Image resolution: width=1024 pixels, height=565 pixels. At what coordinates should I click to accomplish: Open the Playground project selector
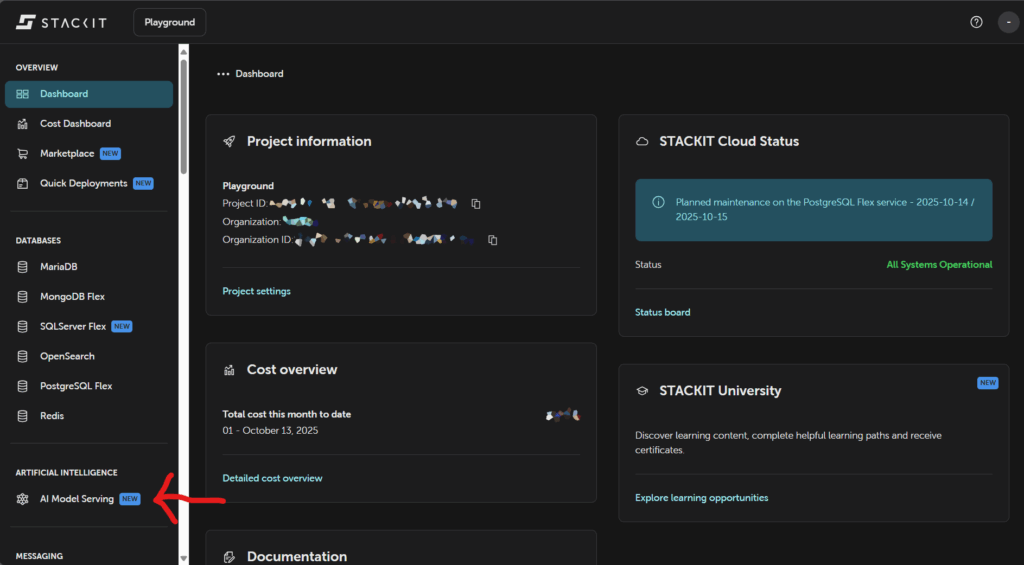click(x=170, y=22)
